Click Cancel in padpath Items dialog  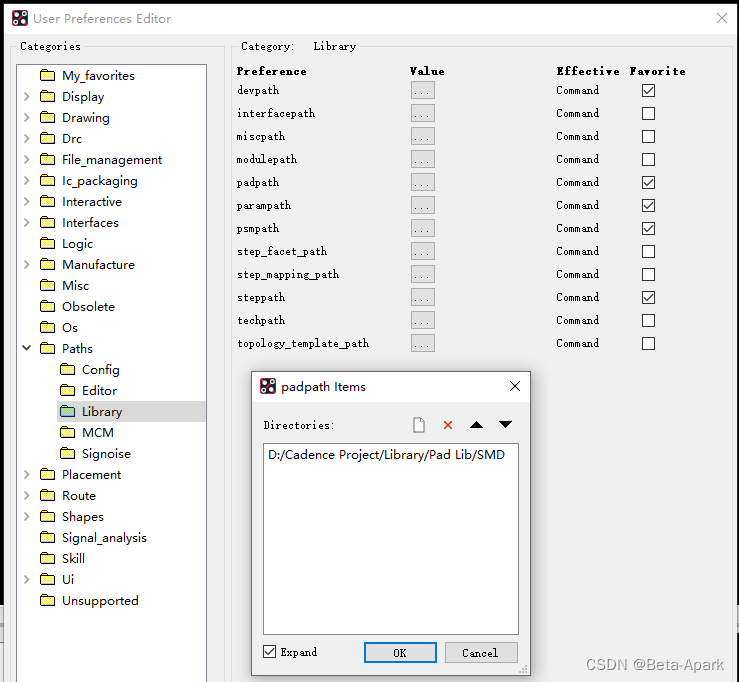pyautogui.click(x=480, y=653)
